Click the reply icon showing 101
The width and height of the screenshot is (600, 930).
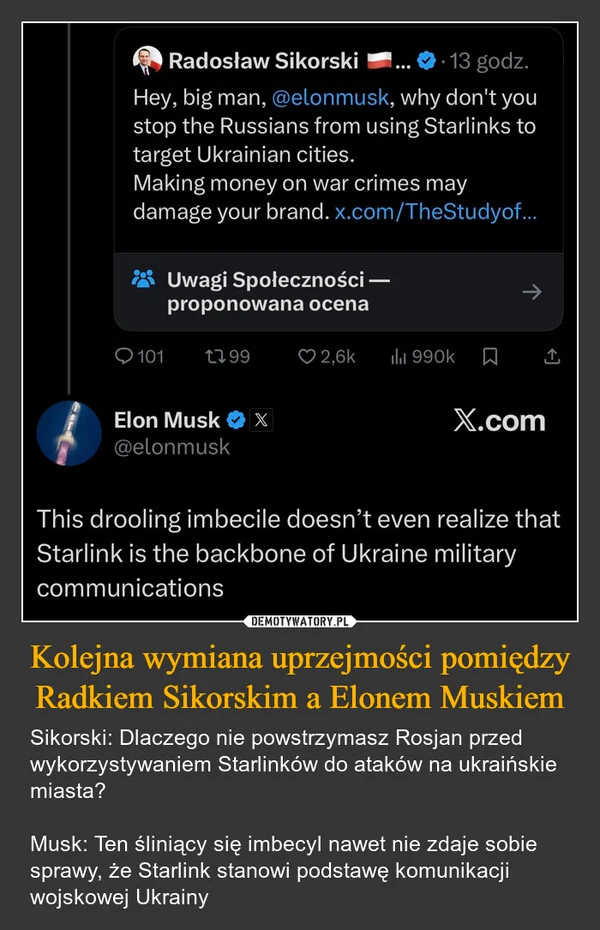tap(124, 355)
